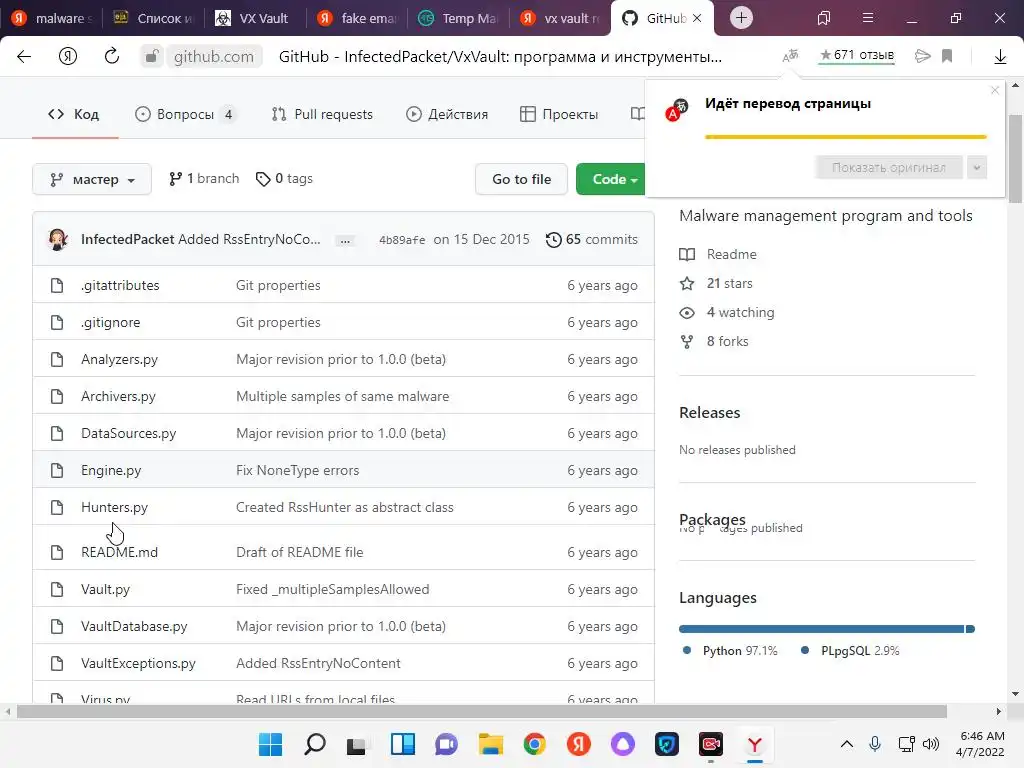Open commit hash 4b89afe

(402, 240)
